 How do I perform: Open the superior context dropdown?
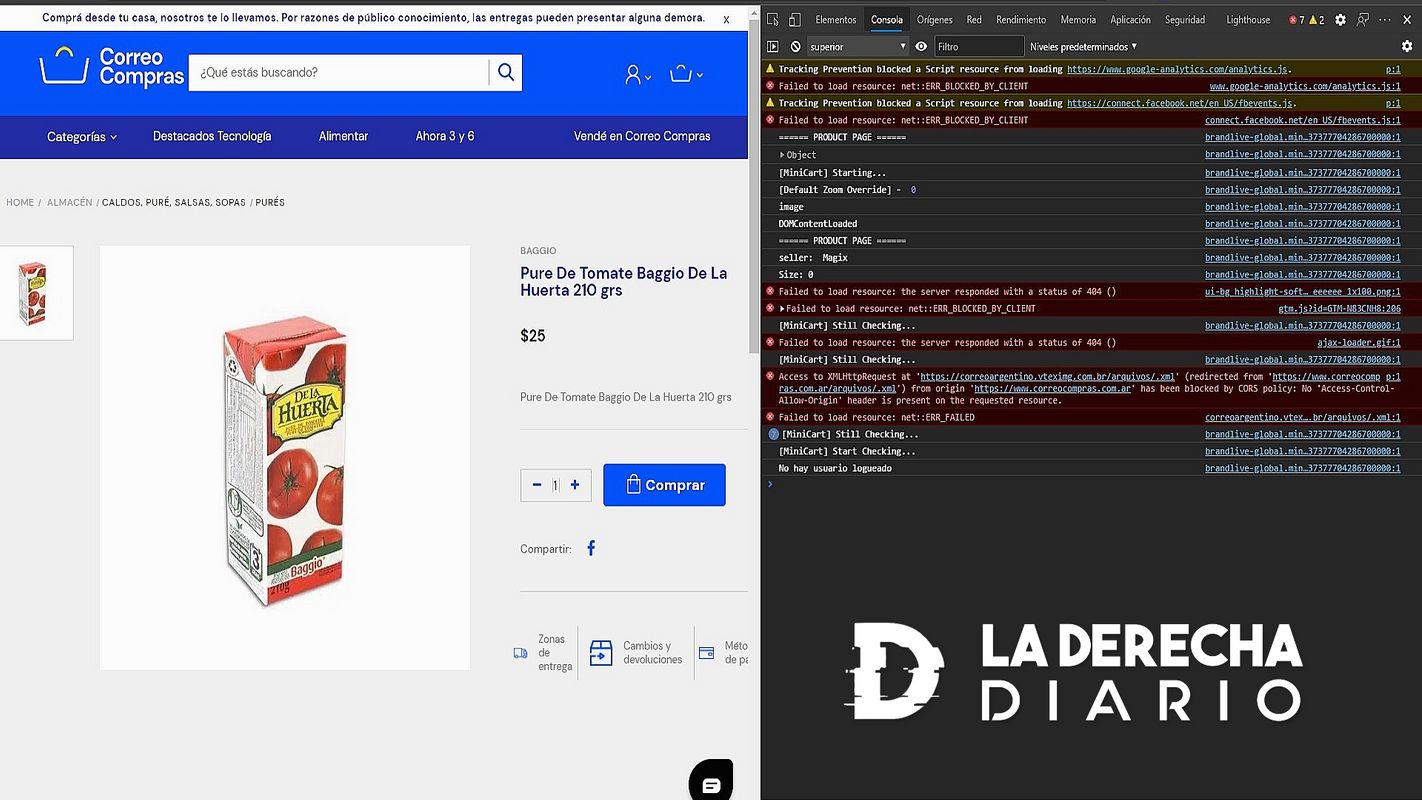click(857, 46)
